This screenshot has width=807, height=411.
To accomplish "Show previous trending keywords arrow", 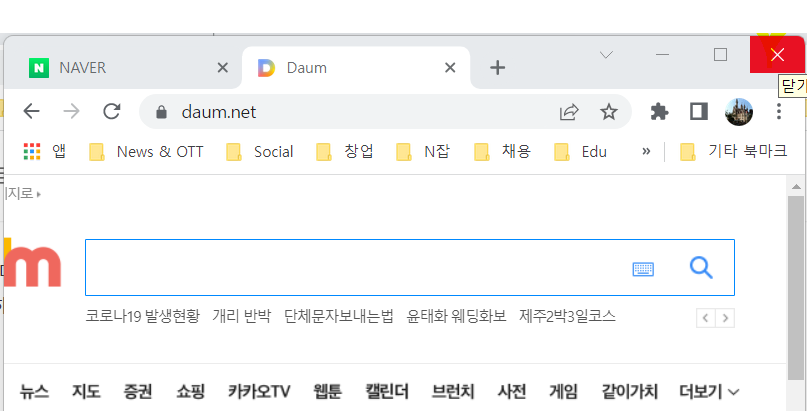I will [706, 318].
